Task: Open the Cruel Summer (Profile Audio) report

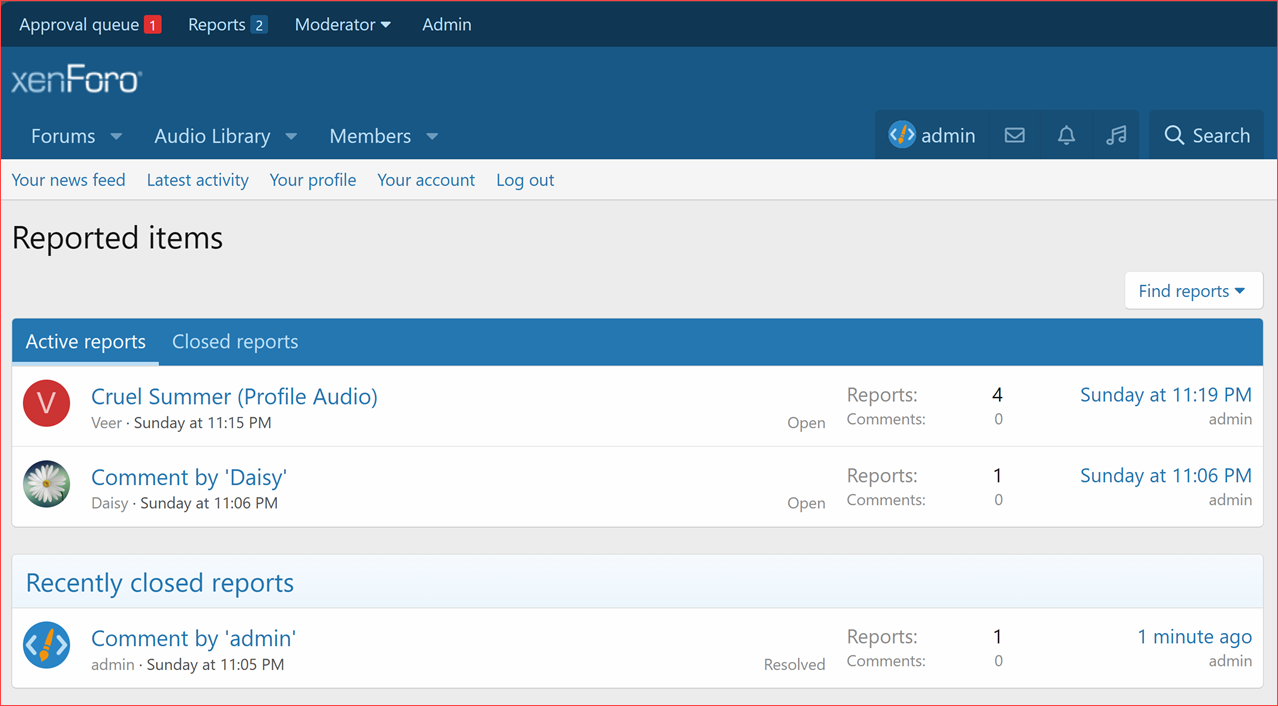Action: (233, 397)
